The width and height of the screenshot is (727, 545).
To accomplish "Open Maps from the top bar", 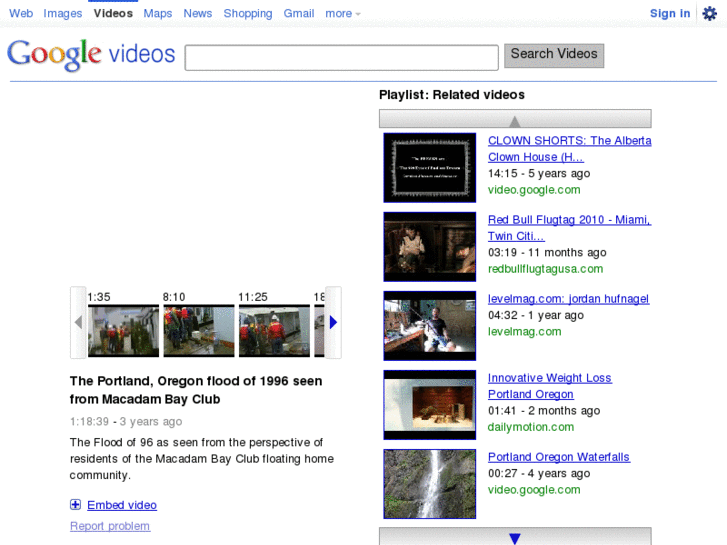I will pos(158,13).
